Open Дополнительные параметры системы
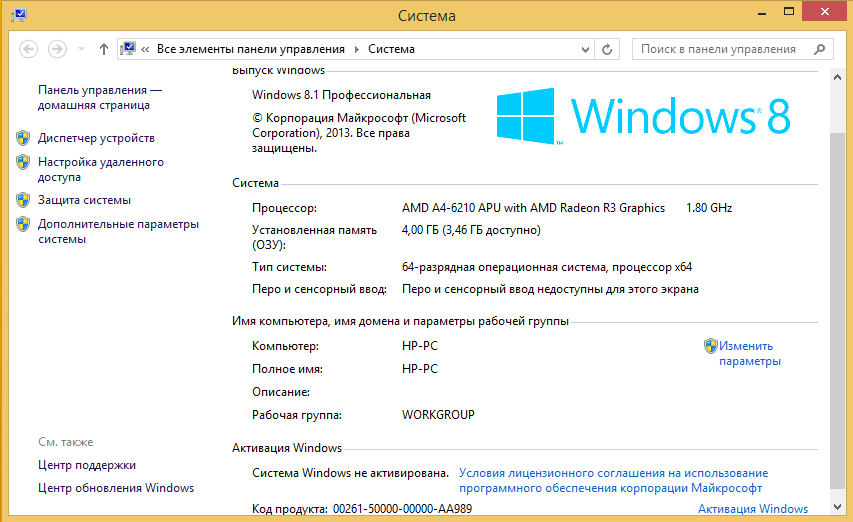Image resolution: width=853 pixels, height=522 pixels. point(118,232)
